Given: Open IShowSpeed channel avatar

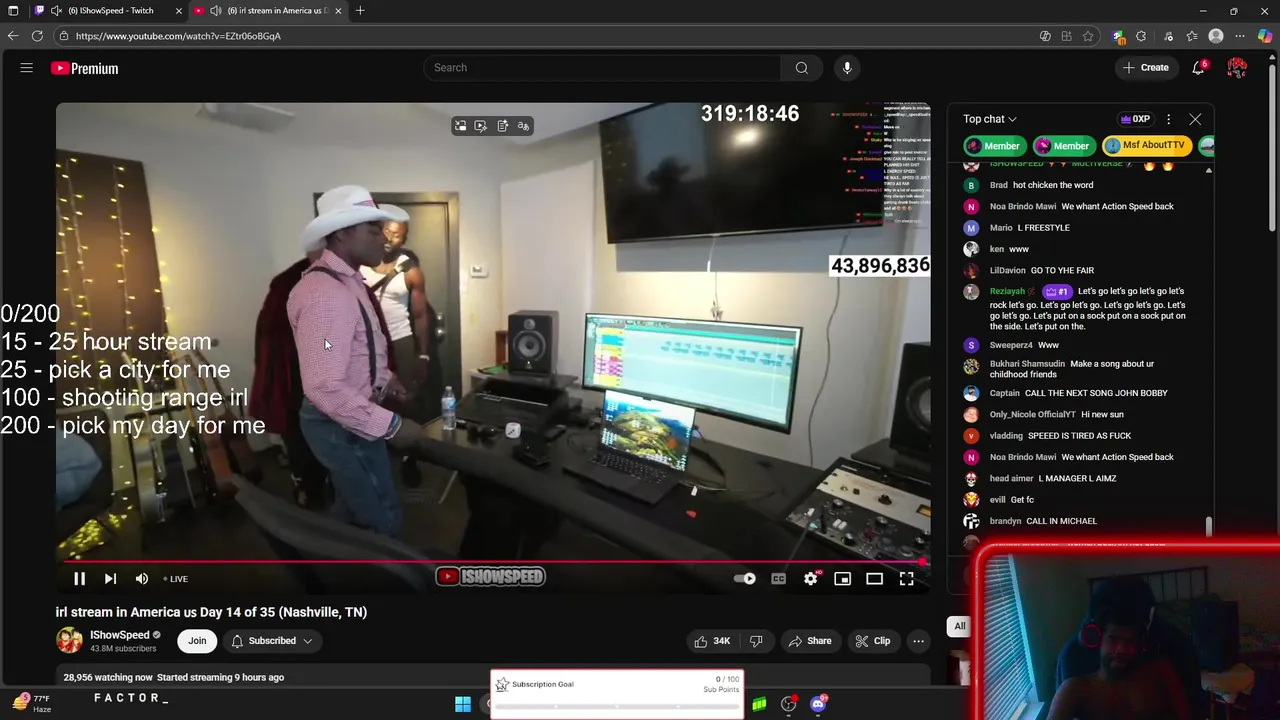Looking at the screenshot, I should click(69, 640).
